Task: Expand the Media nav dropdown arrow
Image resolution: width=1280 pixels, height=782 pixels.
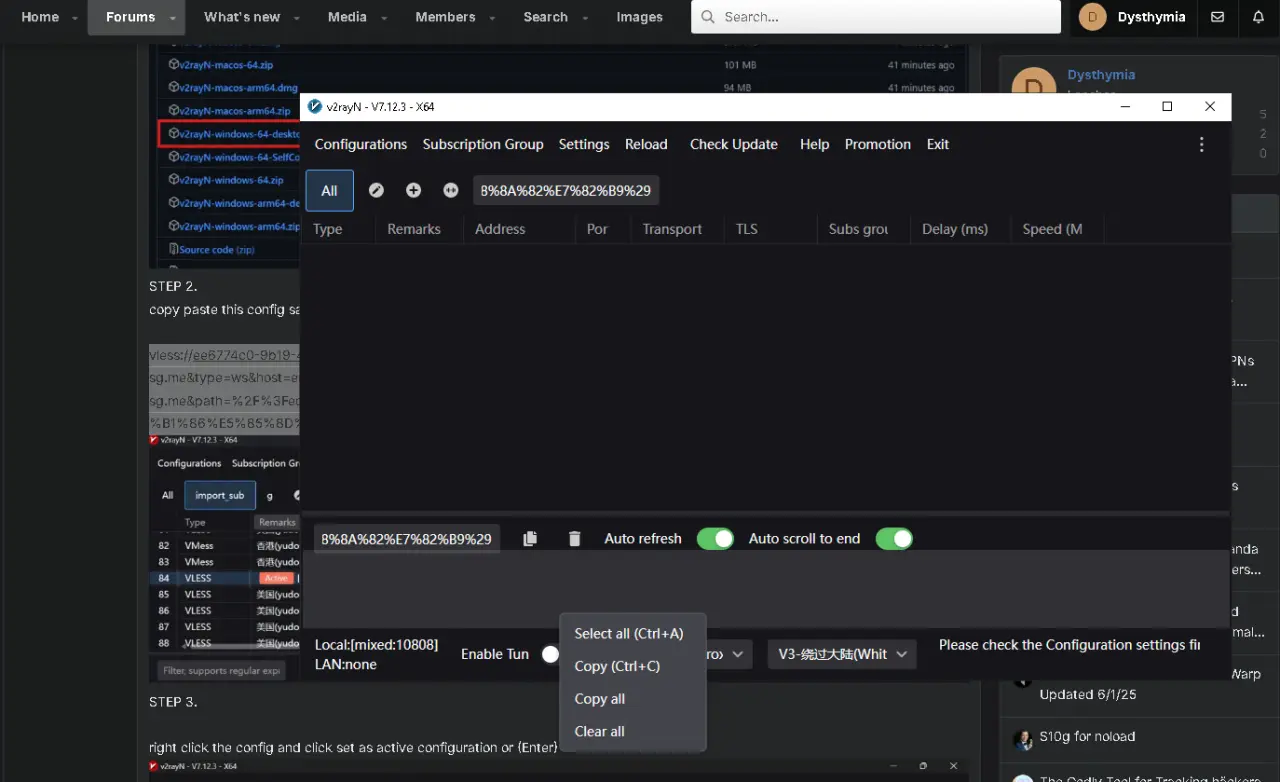Action: tap(384, 18)
